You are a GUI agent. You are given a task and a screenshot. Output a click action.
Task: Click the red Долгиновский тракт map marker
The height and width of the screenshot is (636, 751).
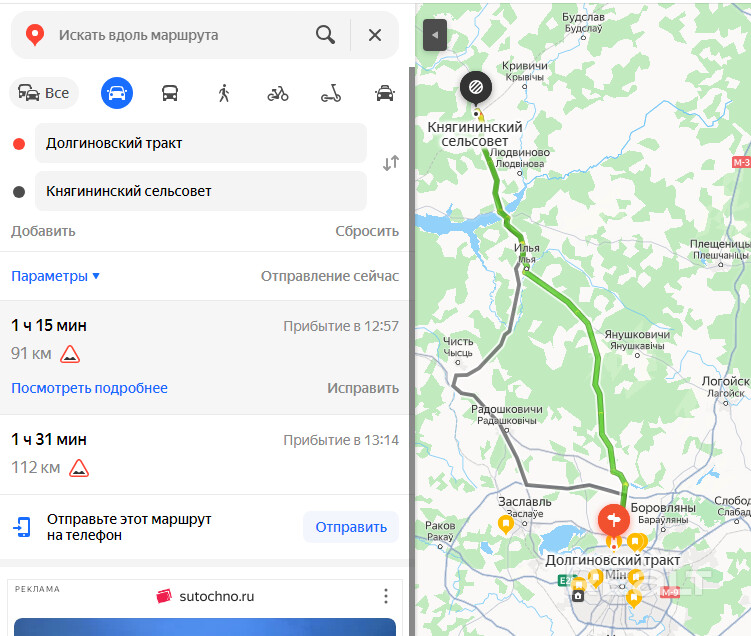pyautogui.click(x=614, y=521)
